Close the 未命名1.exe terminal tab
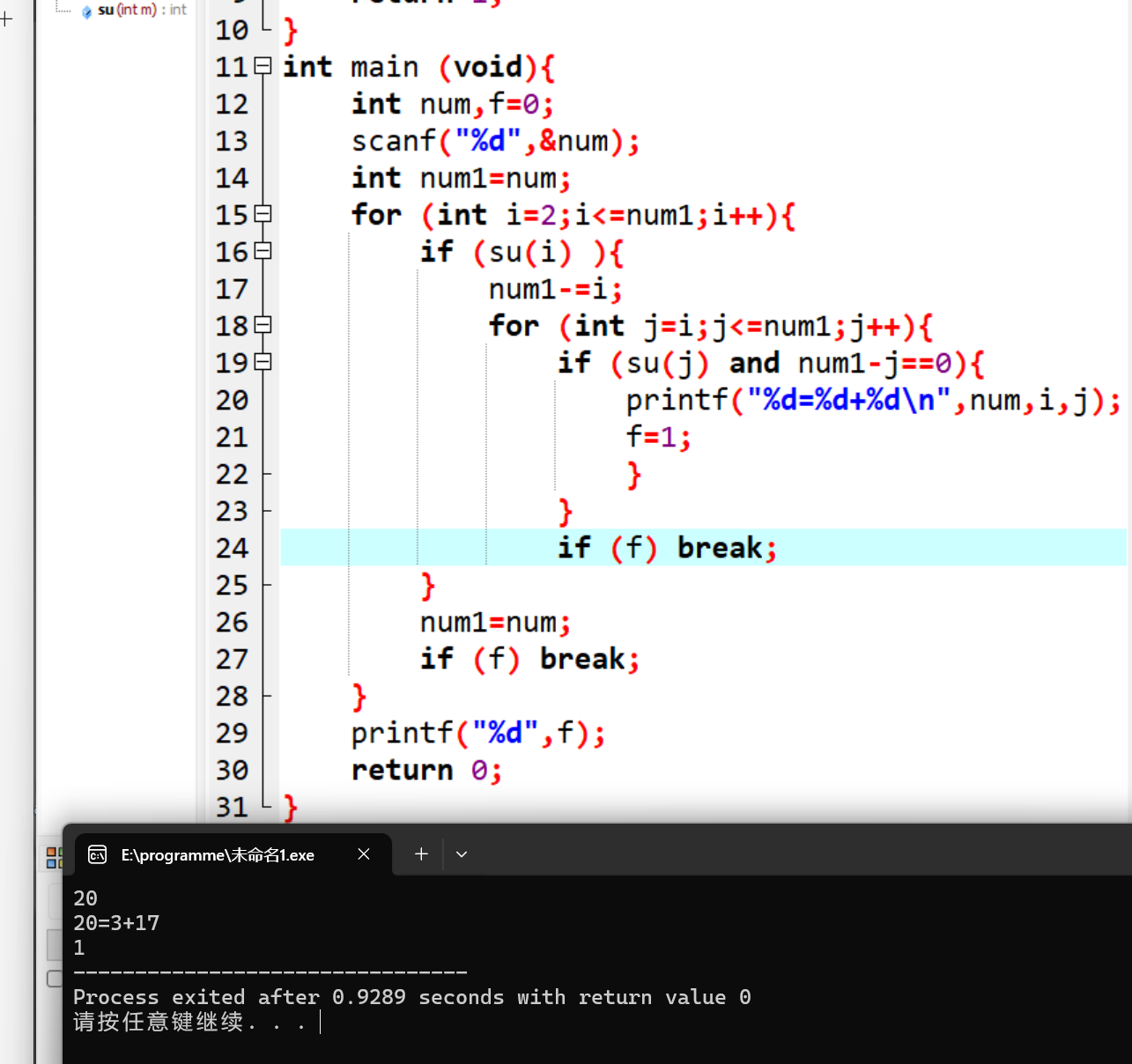This screenshot has width=1132, height=1064. [x=364, y=854]
